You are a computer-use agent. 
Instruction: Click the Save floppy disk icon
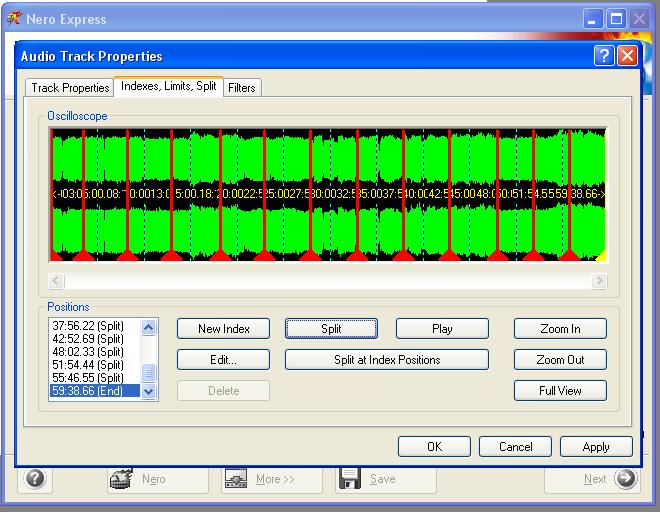tap(350, 478)
